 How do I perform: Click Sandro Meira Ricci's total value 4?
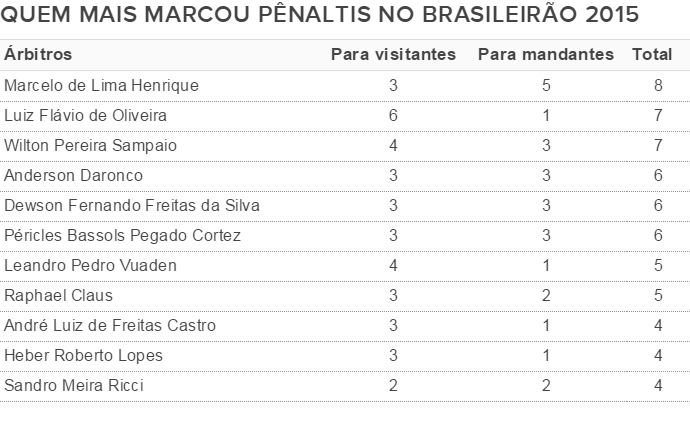[658, 386]
